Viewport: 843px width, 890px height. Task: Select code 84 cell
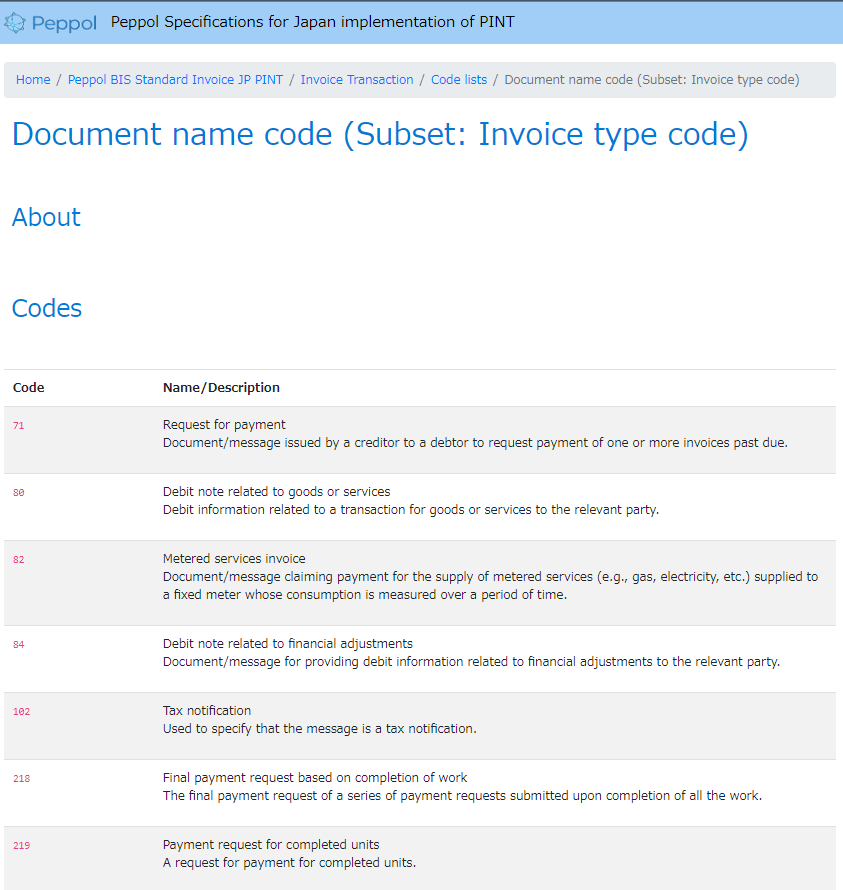19,645
